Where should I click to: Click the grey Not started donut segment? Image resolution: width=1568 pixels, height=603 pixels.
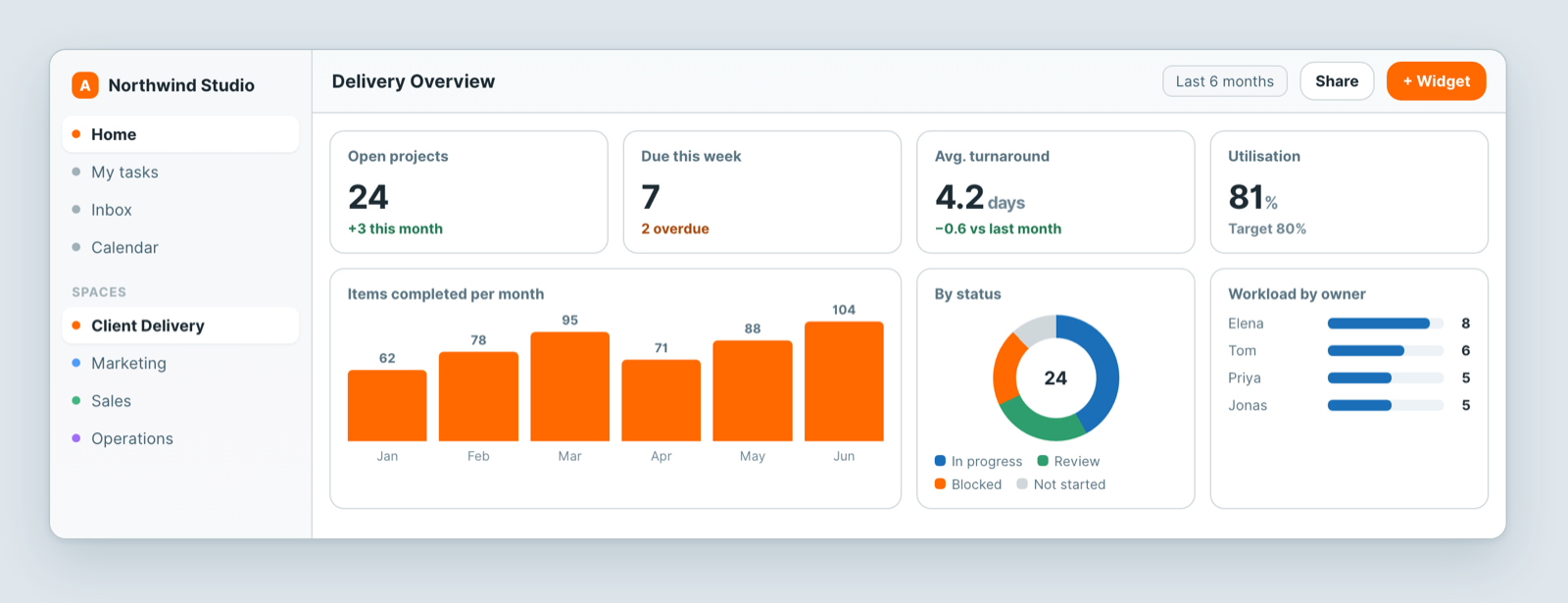point(1037,329)
